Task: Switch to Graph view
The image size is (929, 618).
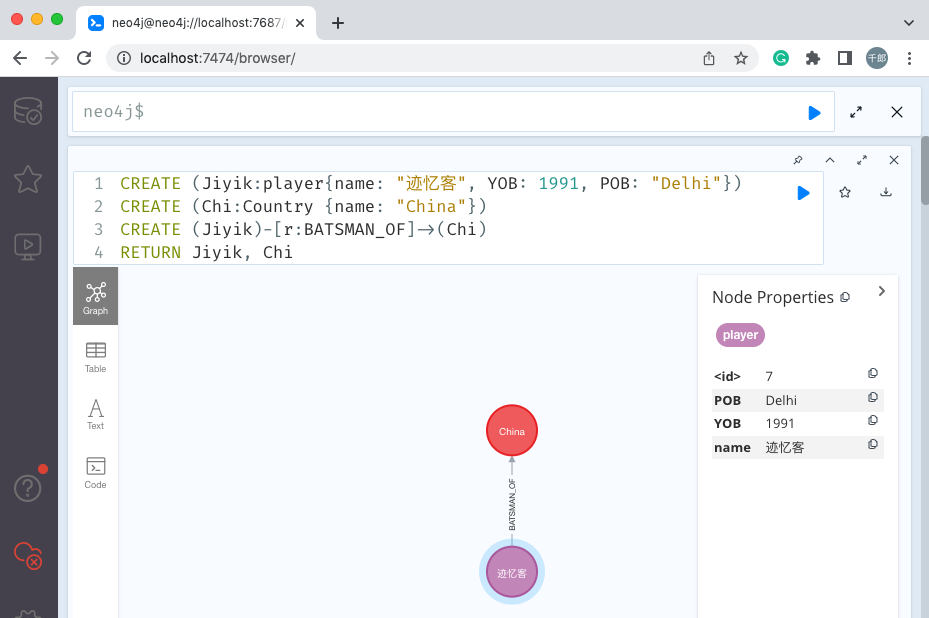Action: 95,296
